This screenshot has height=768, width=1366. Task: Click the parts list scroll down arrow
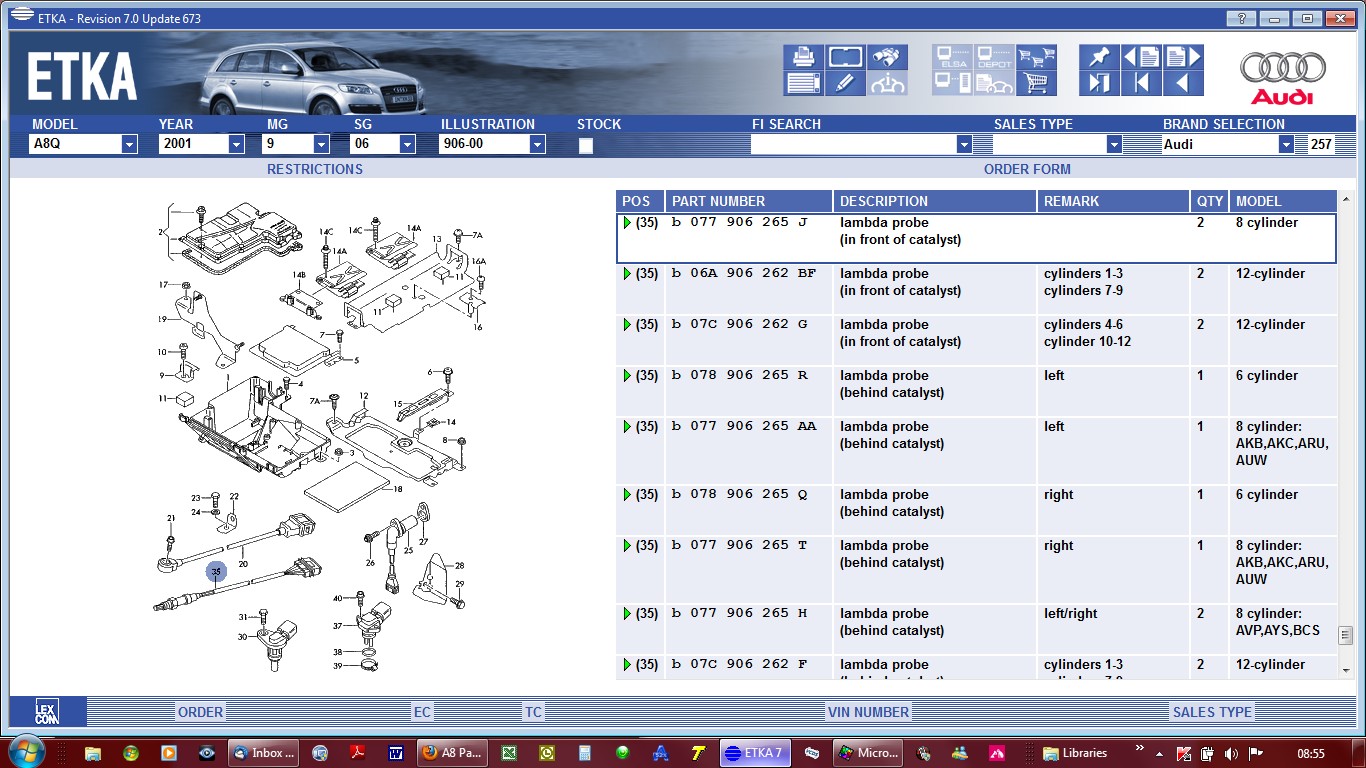tap(1346, 670)
